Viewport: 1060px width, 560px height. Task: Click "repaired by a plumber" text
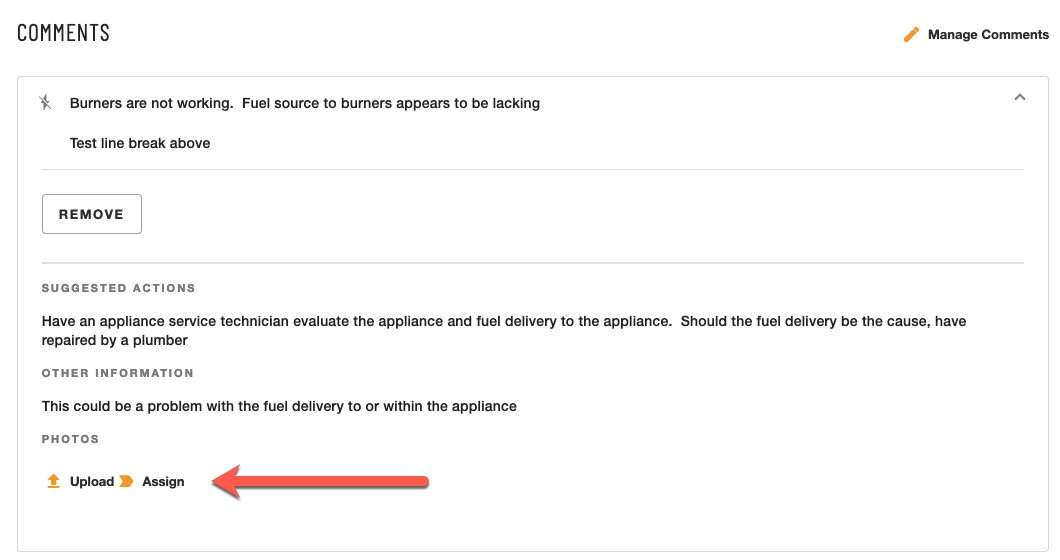[115, 340]
